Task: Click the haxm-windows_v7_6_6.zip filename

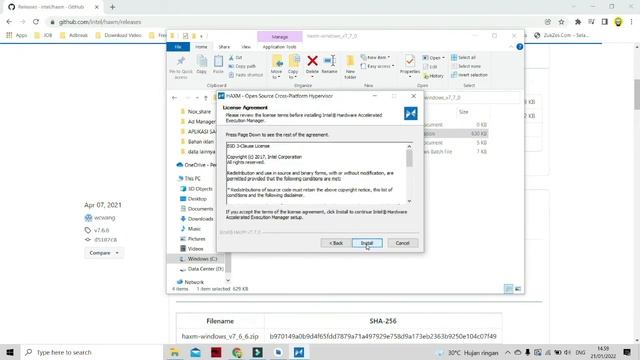Action: point(220,336)
